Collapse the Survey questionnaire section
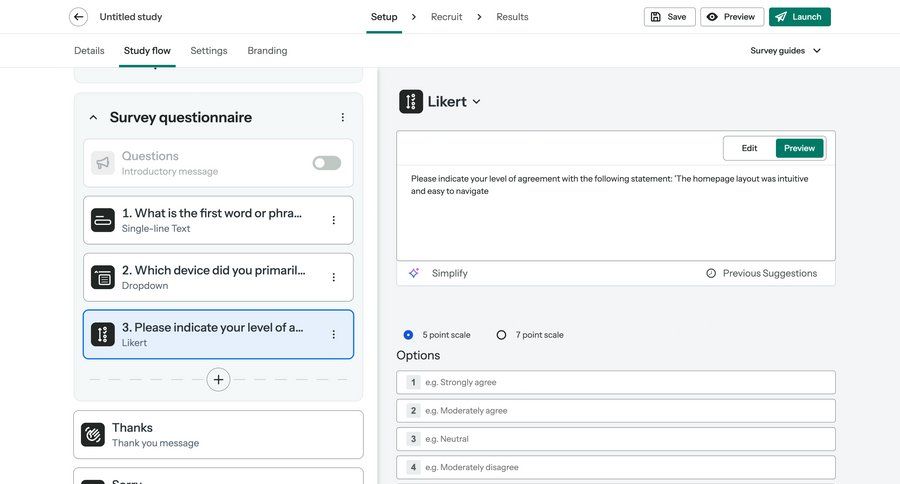Image resolution: width=900 pixels, height=484 pixels. pos(93,118)
